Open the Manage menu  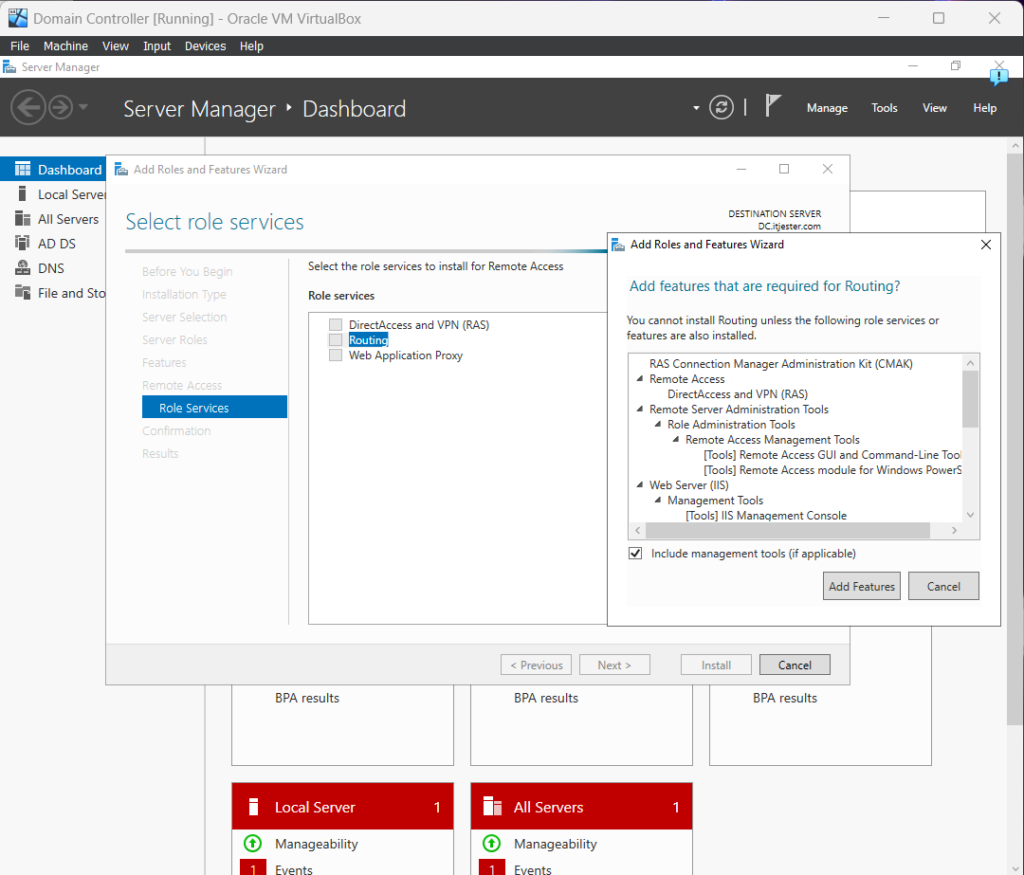[x=827, y=108]
